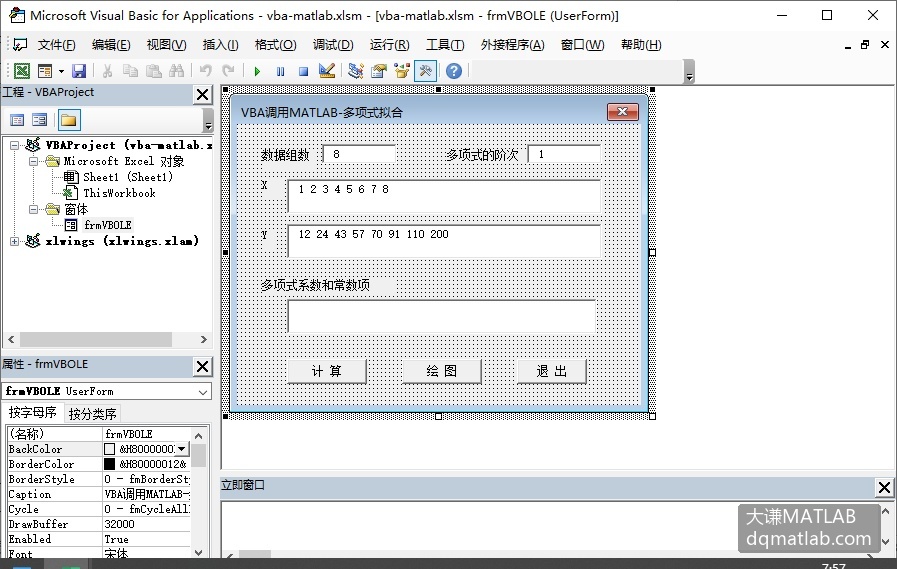Open the 文件(F) menu
This screenshot has width=897, height=569.
tap(56, 45)
